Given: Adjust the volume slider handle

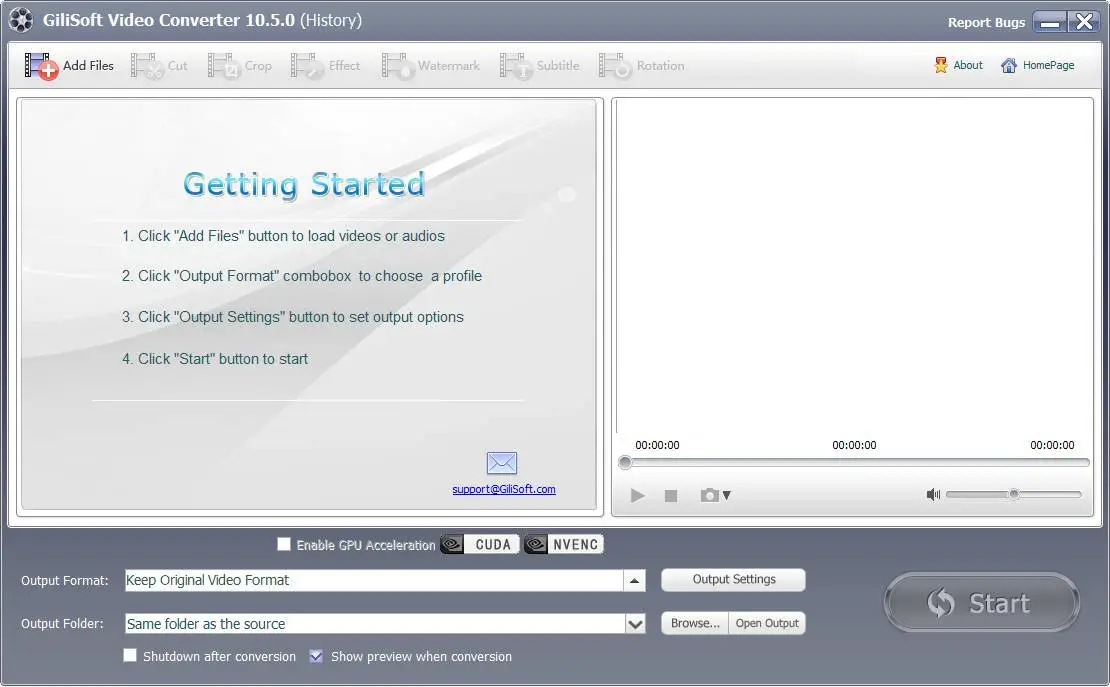Looking at the screenshot, I should (1014, 494).
